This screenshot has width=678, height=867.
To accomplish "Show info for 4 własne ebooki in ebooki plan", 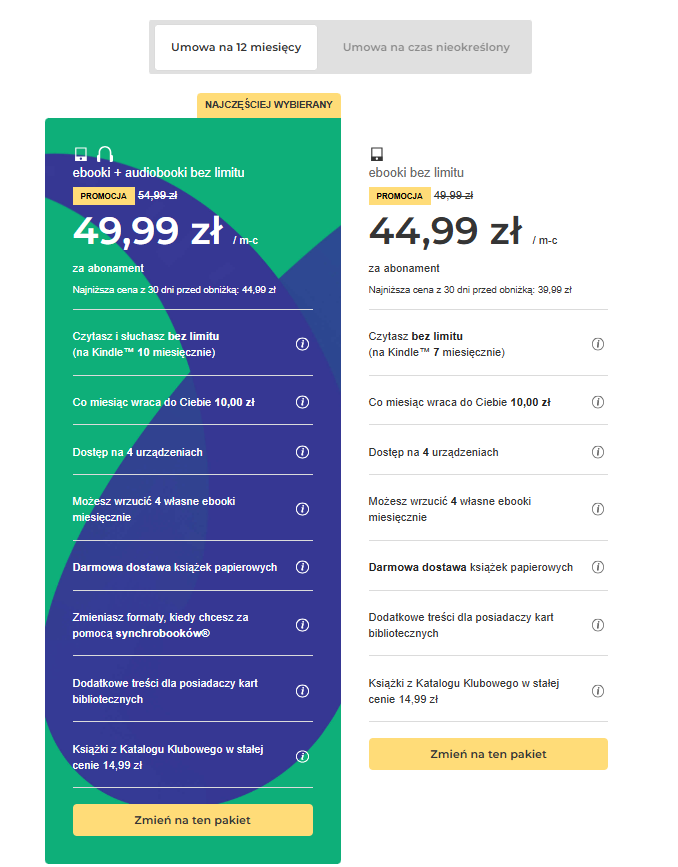I will [598, 509].
